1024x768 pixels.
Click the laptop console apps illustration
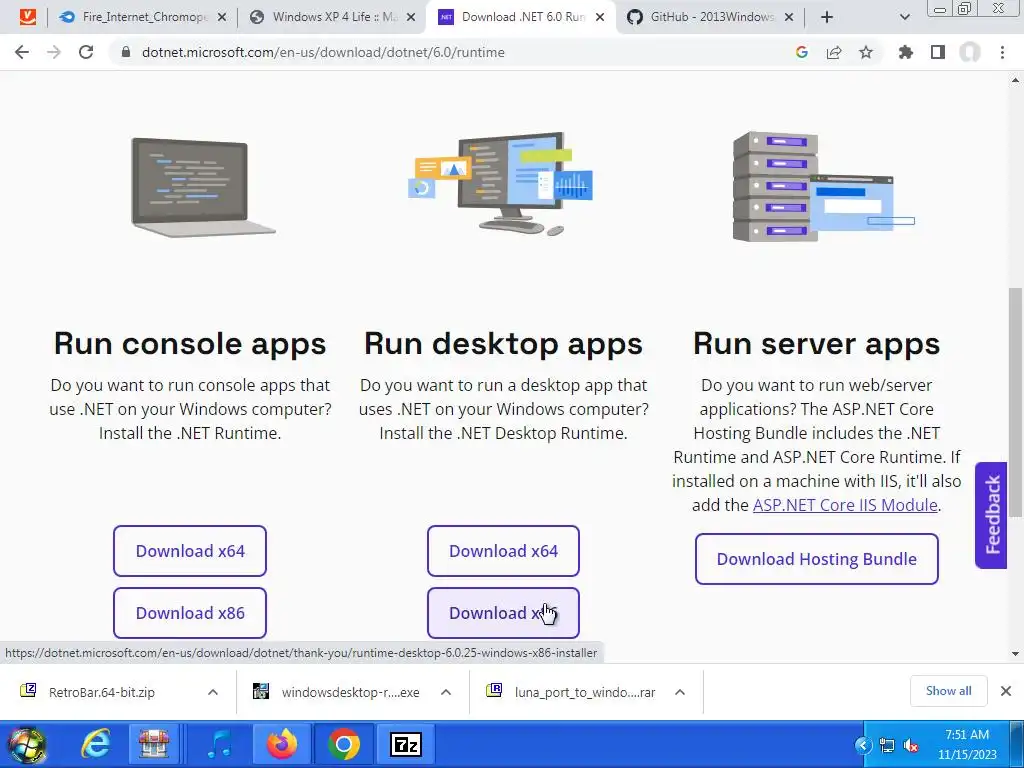(x=203, y=187)
